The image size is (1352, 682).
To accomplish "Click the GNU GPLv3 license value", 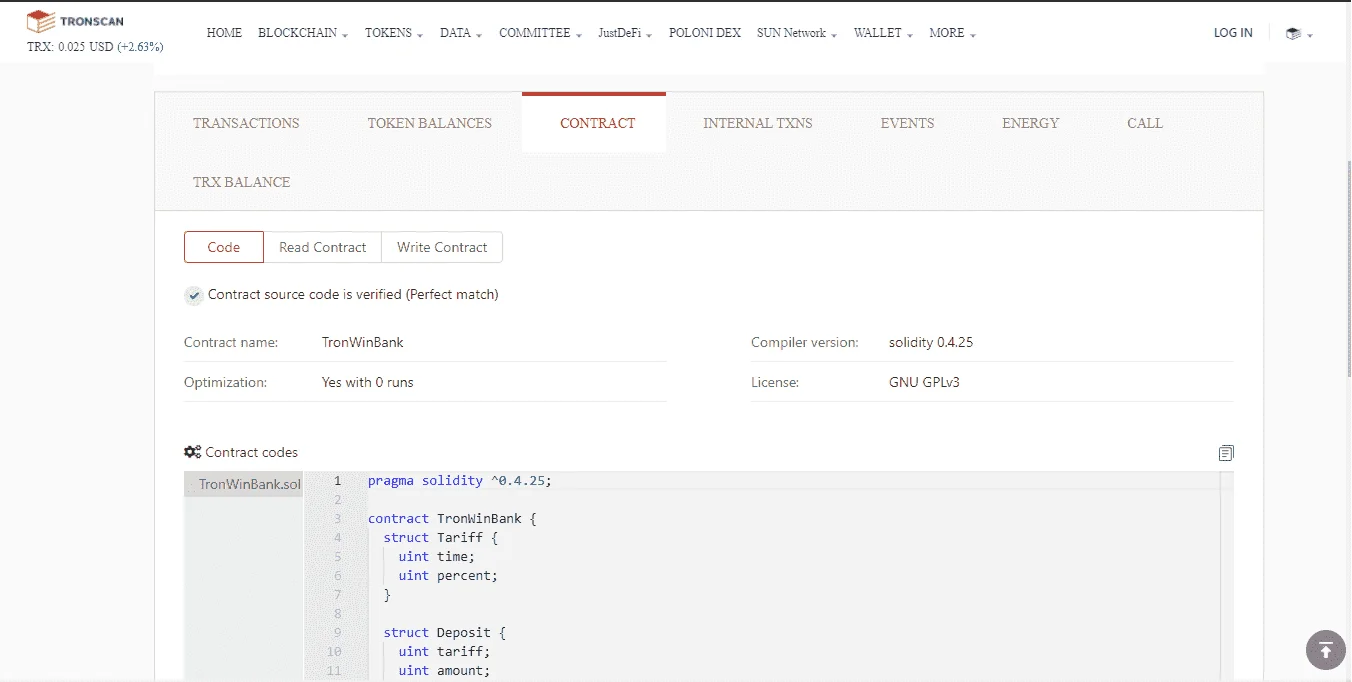I will 924,382.
